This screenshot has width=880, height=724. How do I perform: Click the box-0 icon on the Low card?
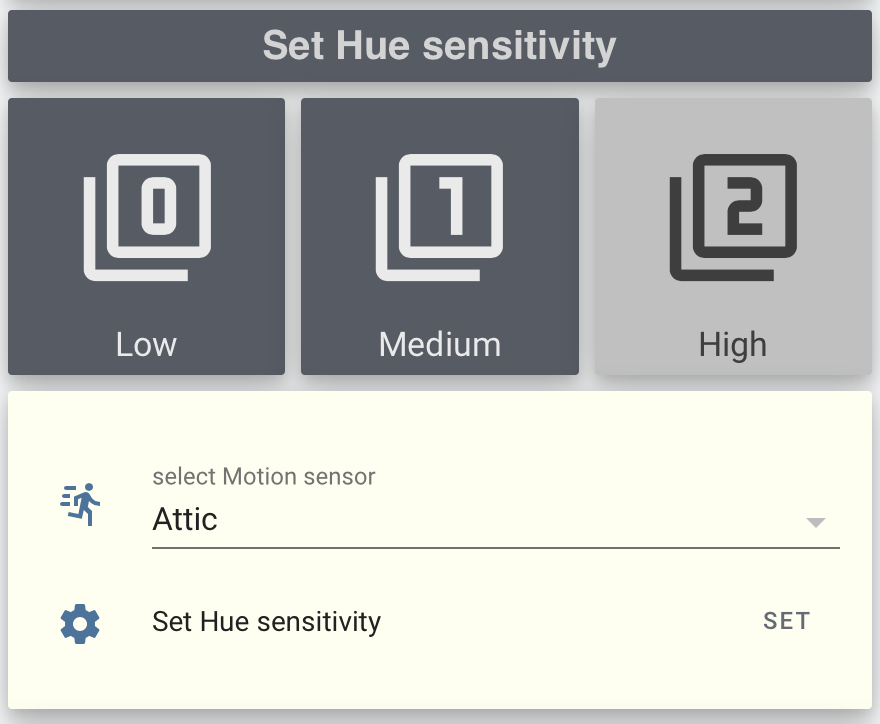click(147, 217)
